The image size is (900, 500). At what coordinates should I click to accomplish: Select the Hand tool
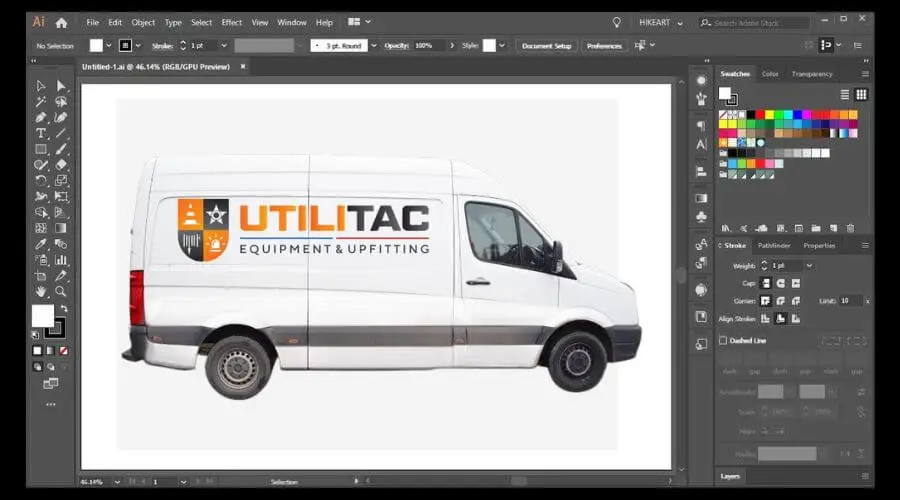41,292
